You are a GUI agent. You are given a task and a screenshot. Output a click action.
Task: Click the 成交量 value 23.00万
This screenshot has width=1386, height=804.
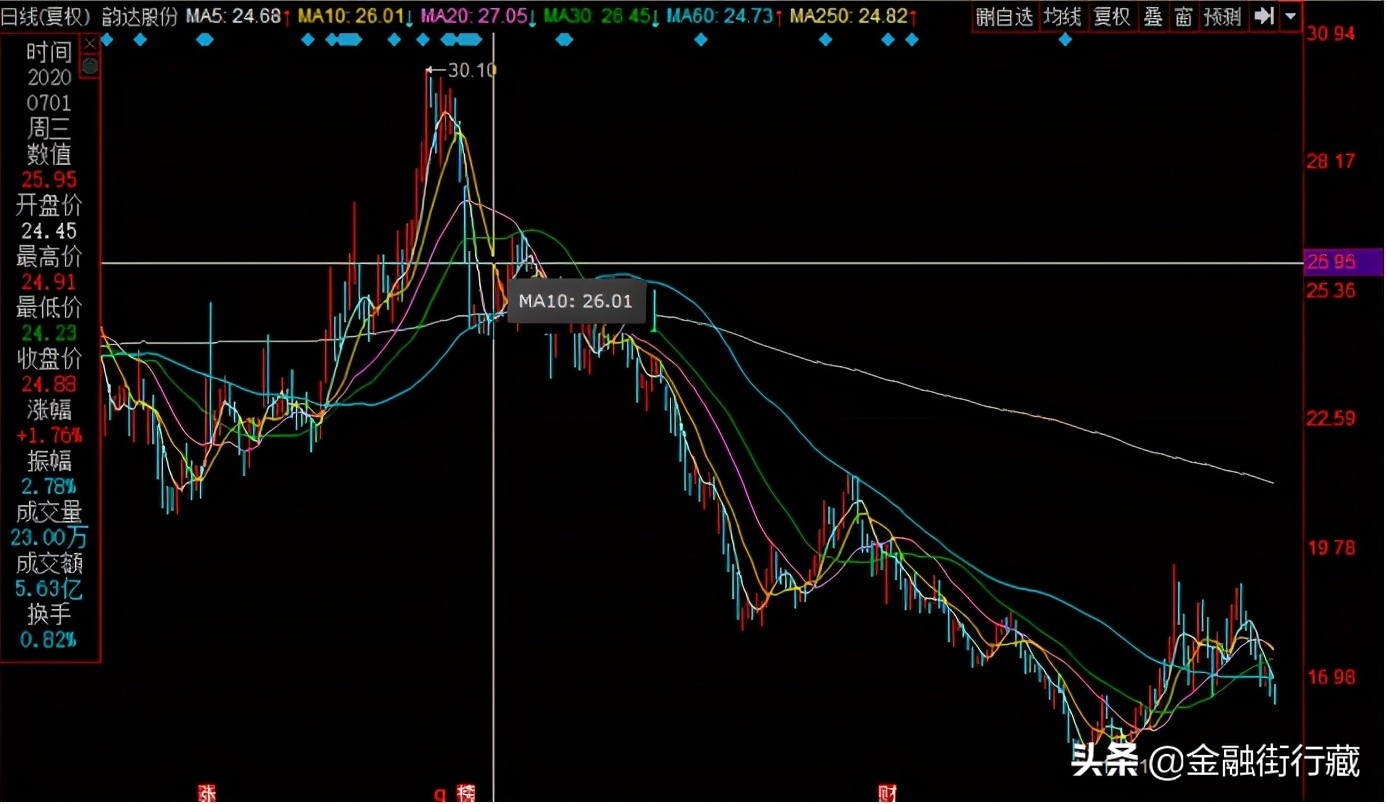[x=50, y=538]
